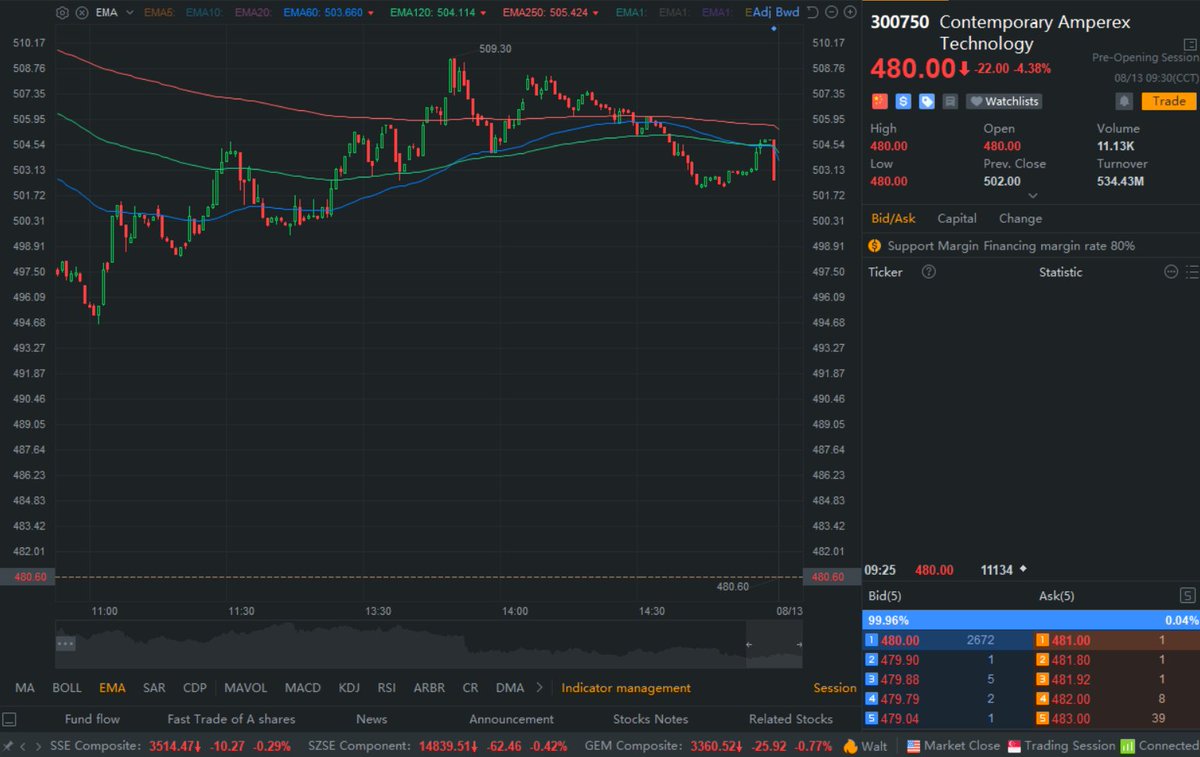Click the blue S badge icon
The width and height of the screenshot is (1200, 757).
pyautogui.click(x=904, y=101)
